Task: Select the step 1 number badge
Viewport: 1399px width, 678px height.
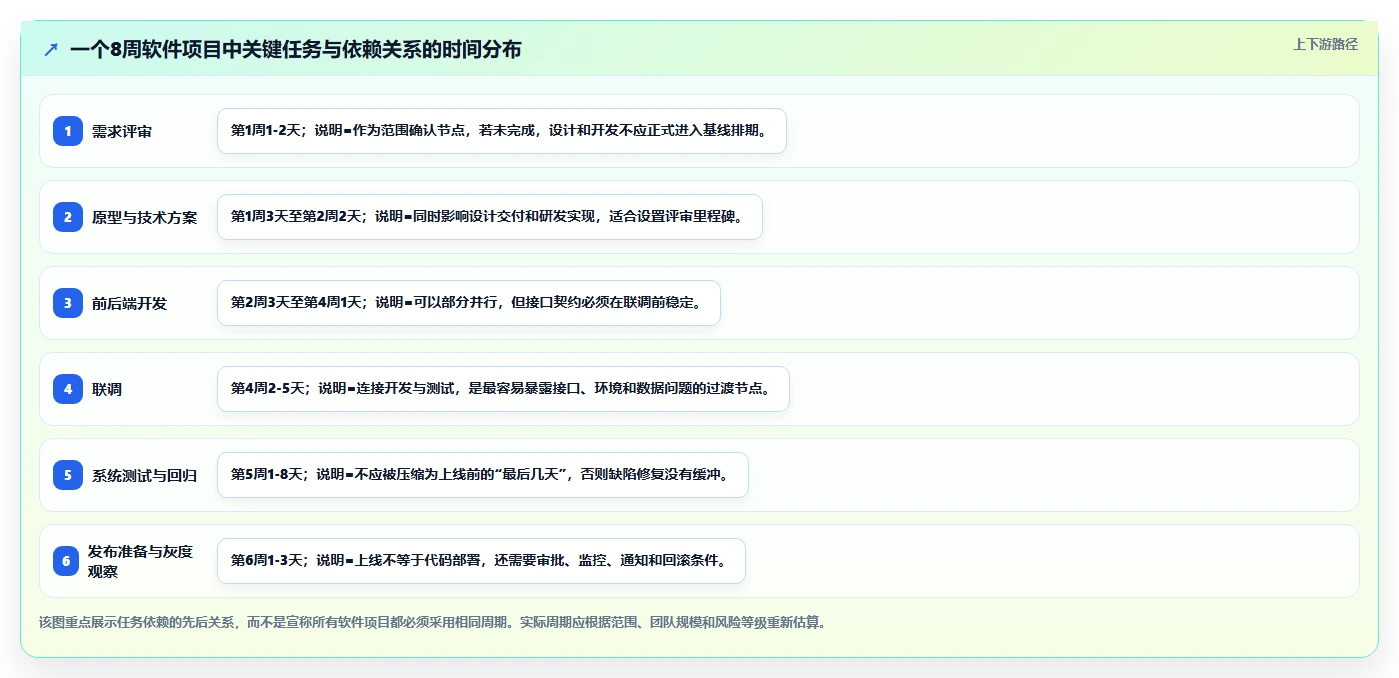Action: click(68, 131)
